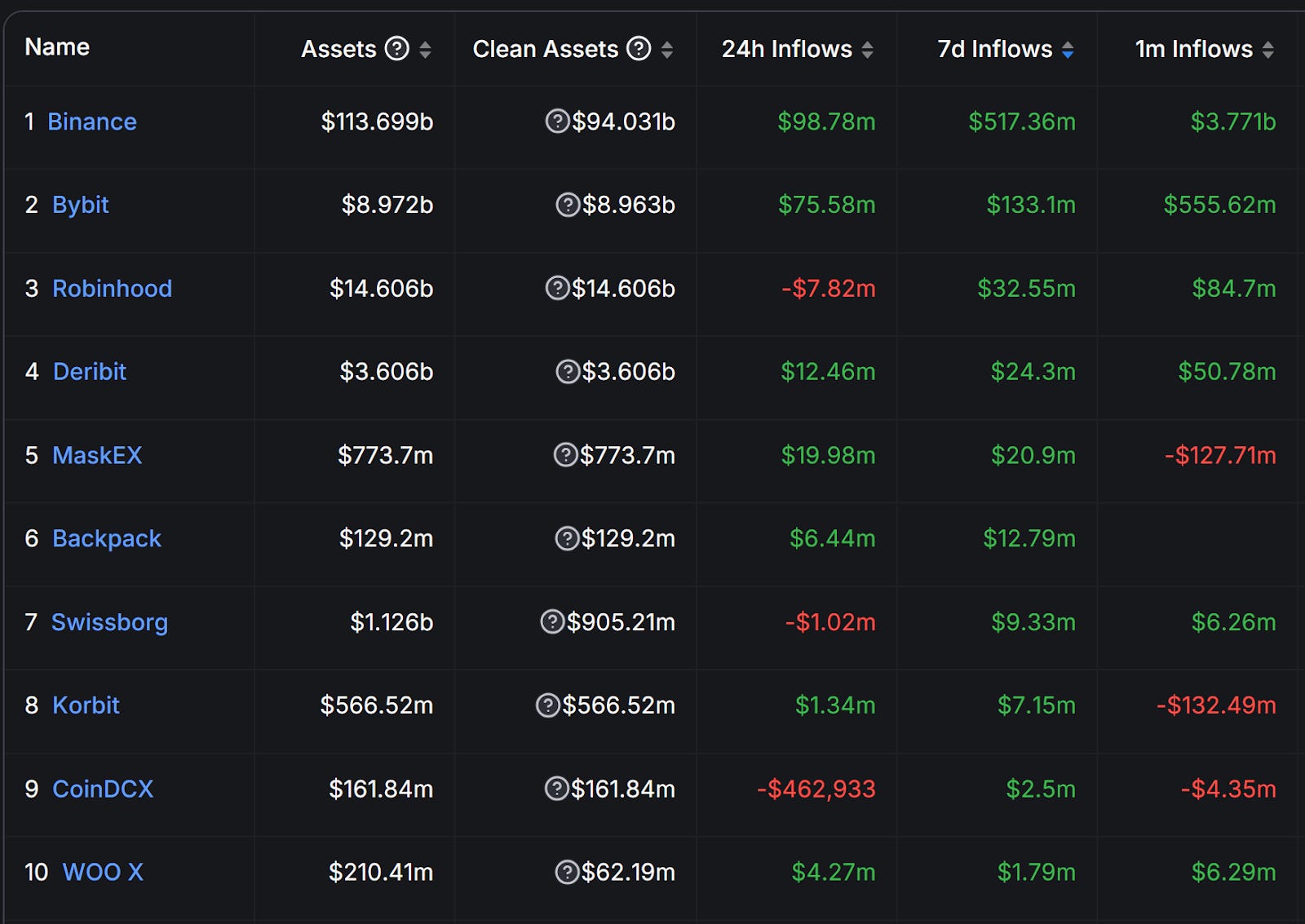Image resolution: width=1305 pixels, height=924 pixels.
Task: Select Robinhood 1m inflow $84.7m
Action: pyautogui.click(x=1234, y=288)
